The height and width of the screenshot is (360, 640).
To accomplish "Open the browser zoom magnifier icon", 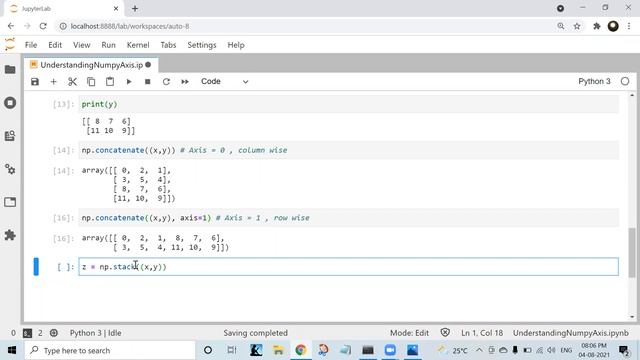I will pos(561,26).
